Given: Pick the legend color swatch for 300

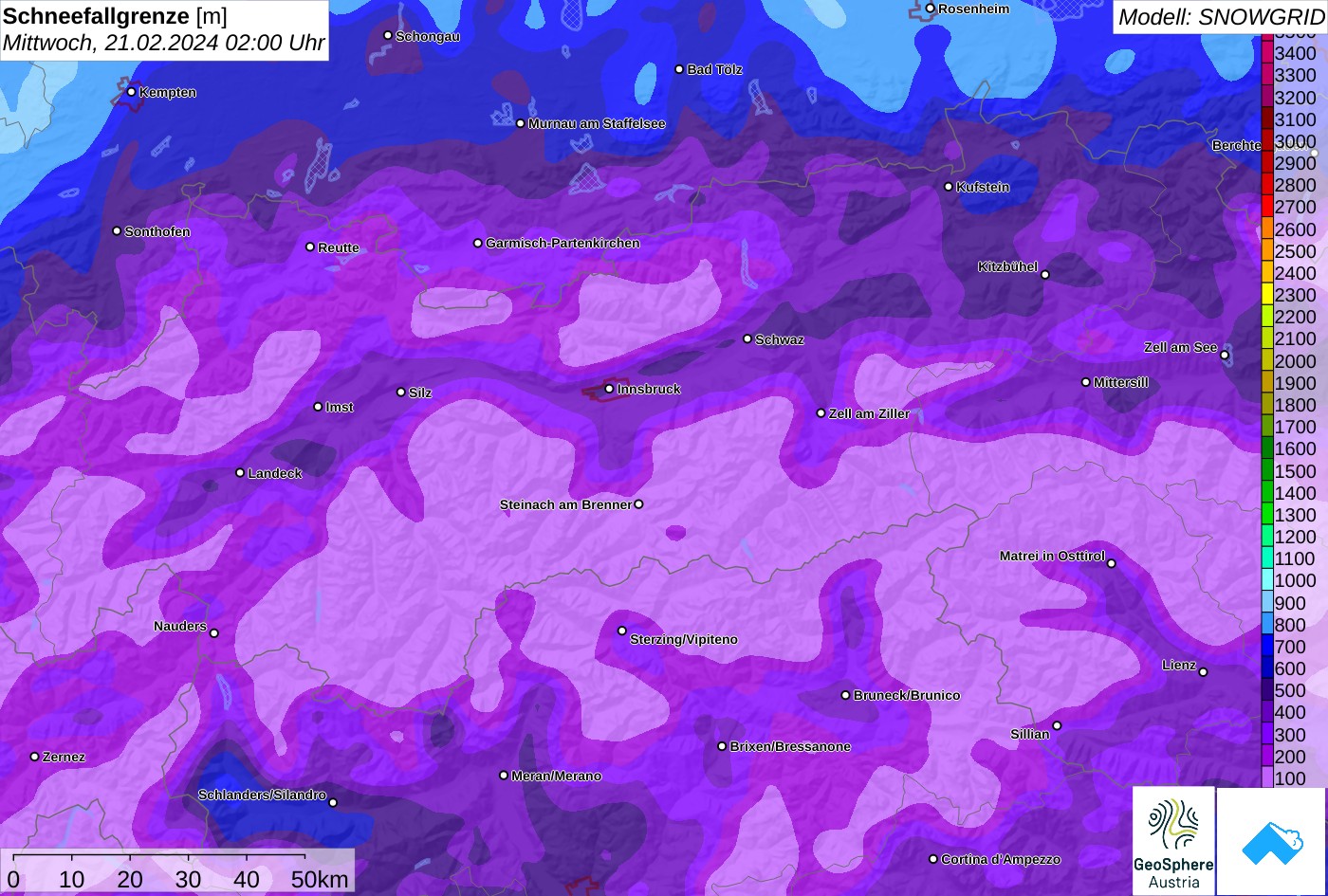Looking at the screenshot, I should 1267,732.
